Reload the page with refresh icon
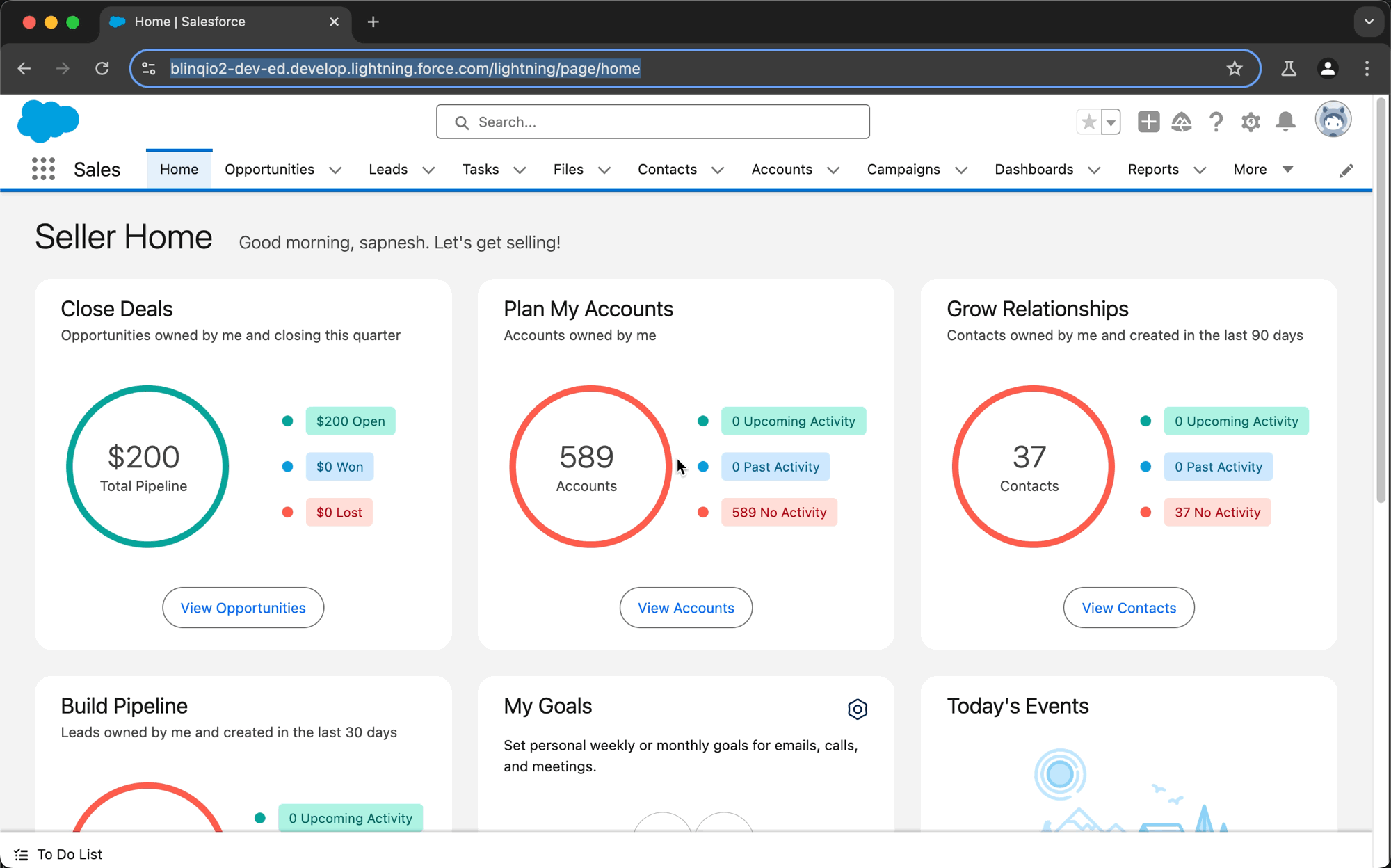The image size is (1391, 868). [x=102, y=68]
